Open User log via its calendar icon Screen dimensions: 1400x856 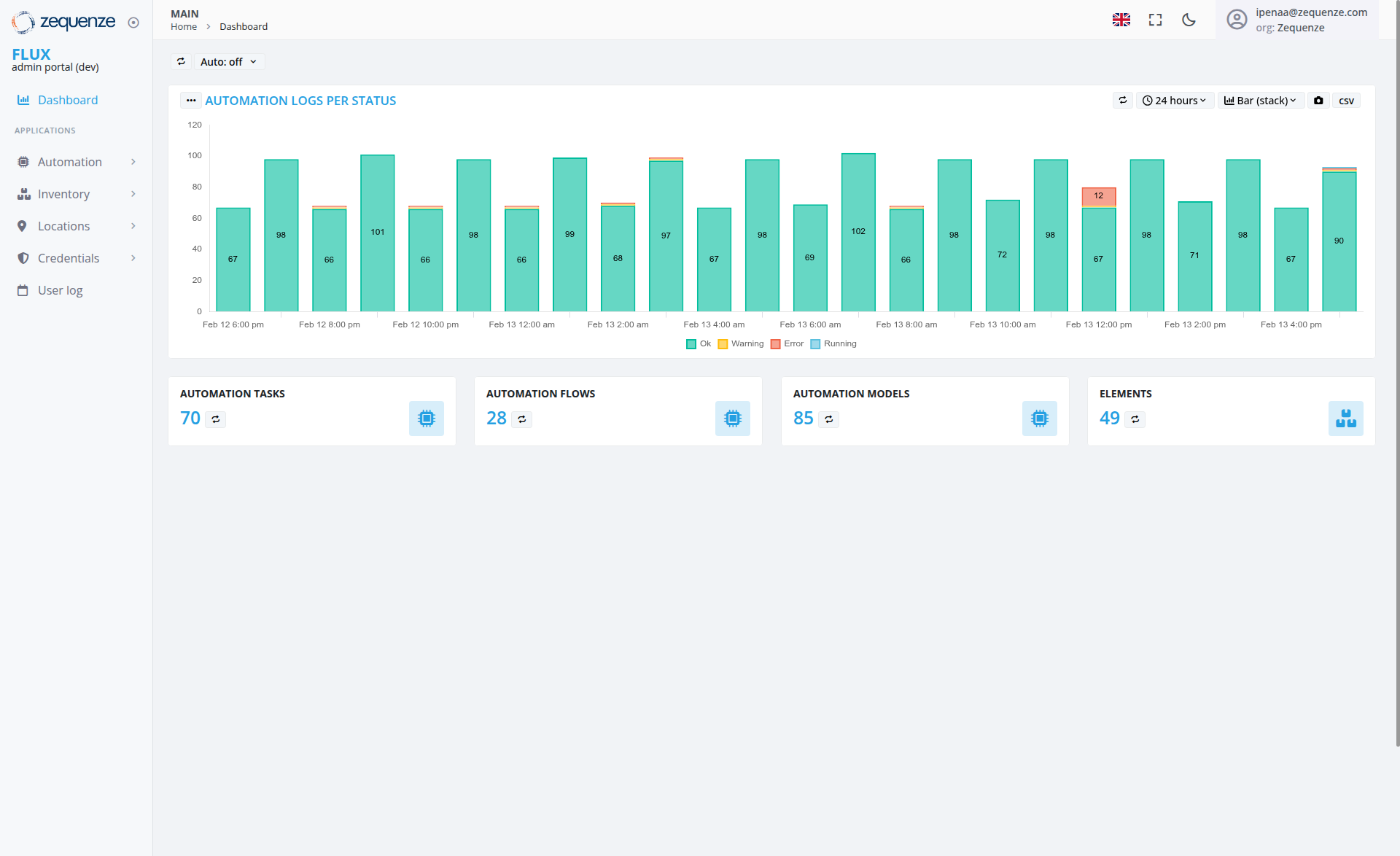pos(24,290)
